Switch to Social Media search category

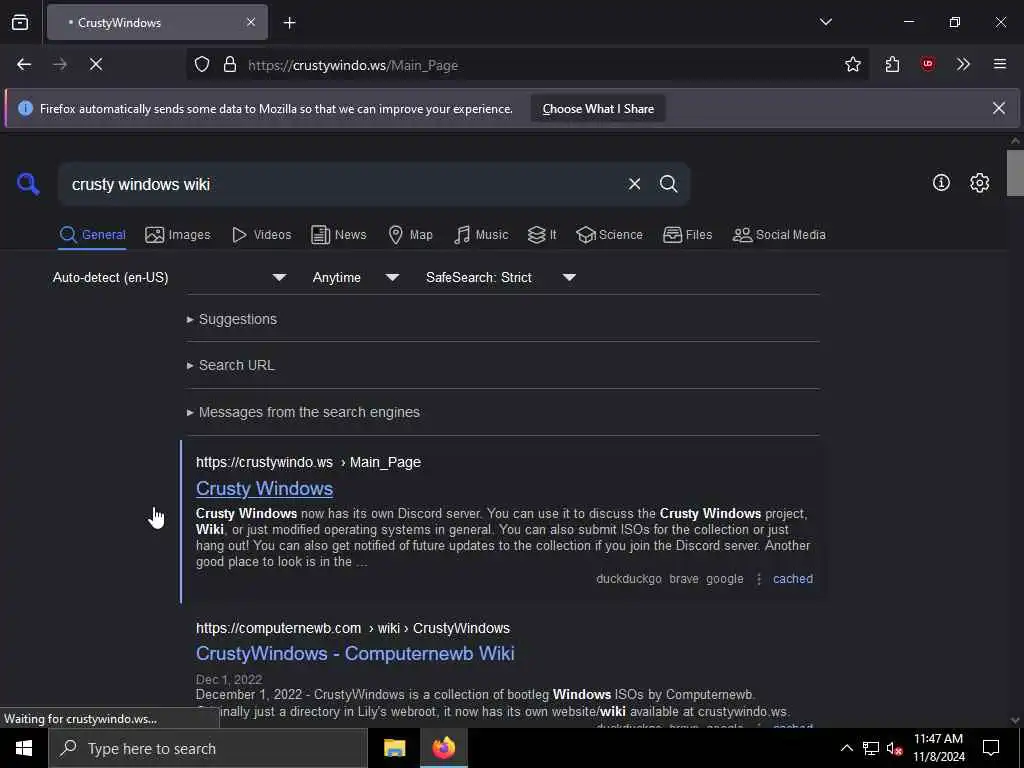pos(778,234)
